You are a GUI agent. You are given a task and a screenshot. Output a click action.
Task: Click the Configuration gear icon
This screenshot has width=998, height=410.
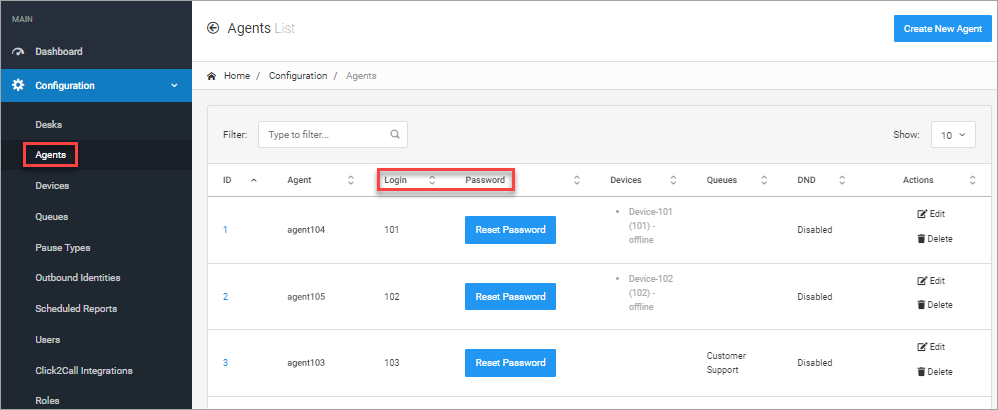pos(18,85)
